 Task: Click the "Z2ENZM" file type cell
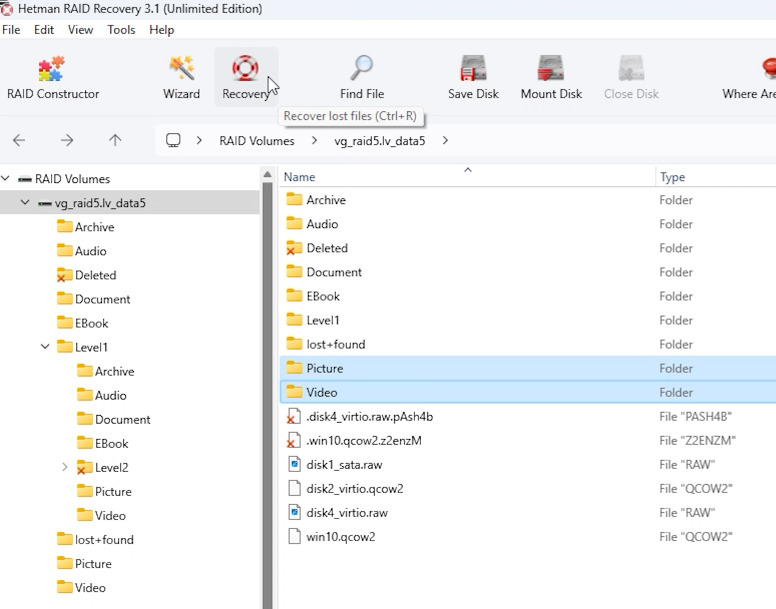click(697, 440)
